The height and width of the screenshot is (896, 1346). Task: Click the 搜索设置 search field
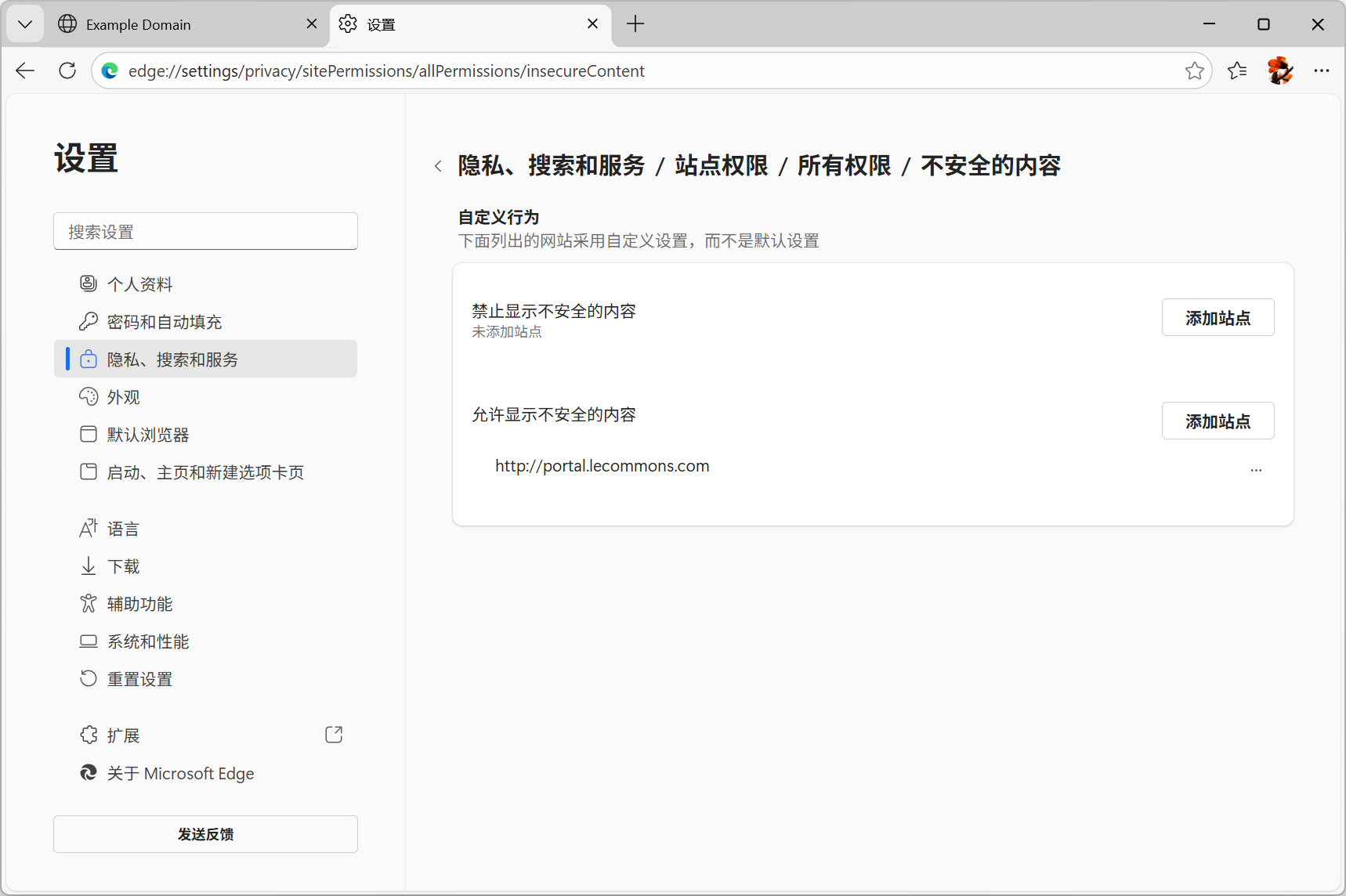[205, 231]
